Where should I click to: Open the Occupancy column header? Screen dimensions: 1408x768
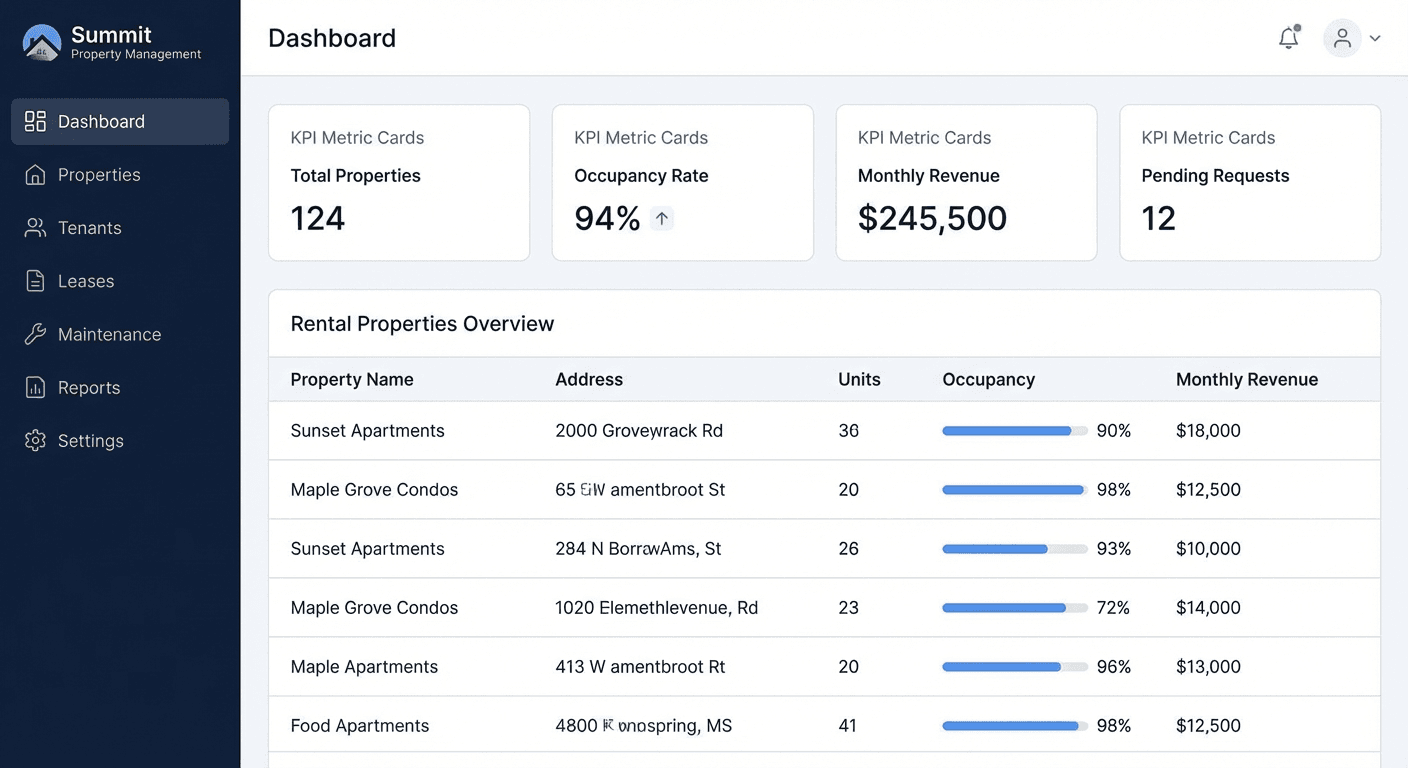988,379
